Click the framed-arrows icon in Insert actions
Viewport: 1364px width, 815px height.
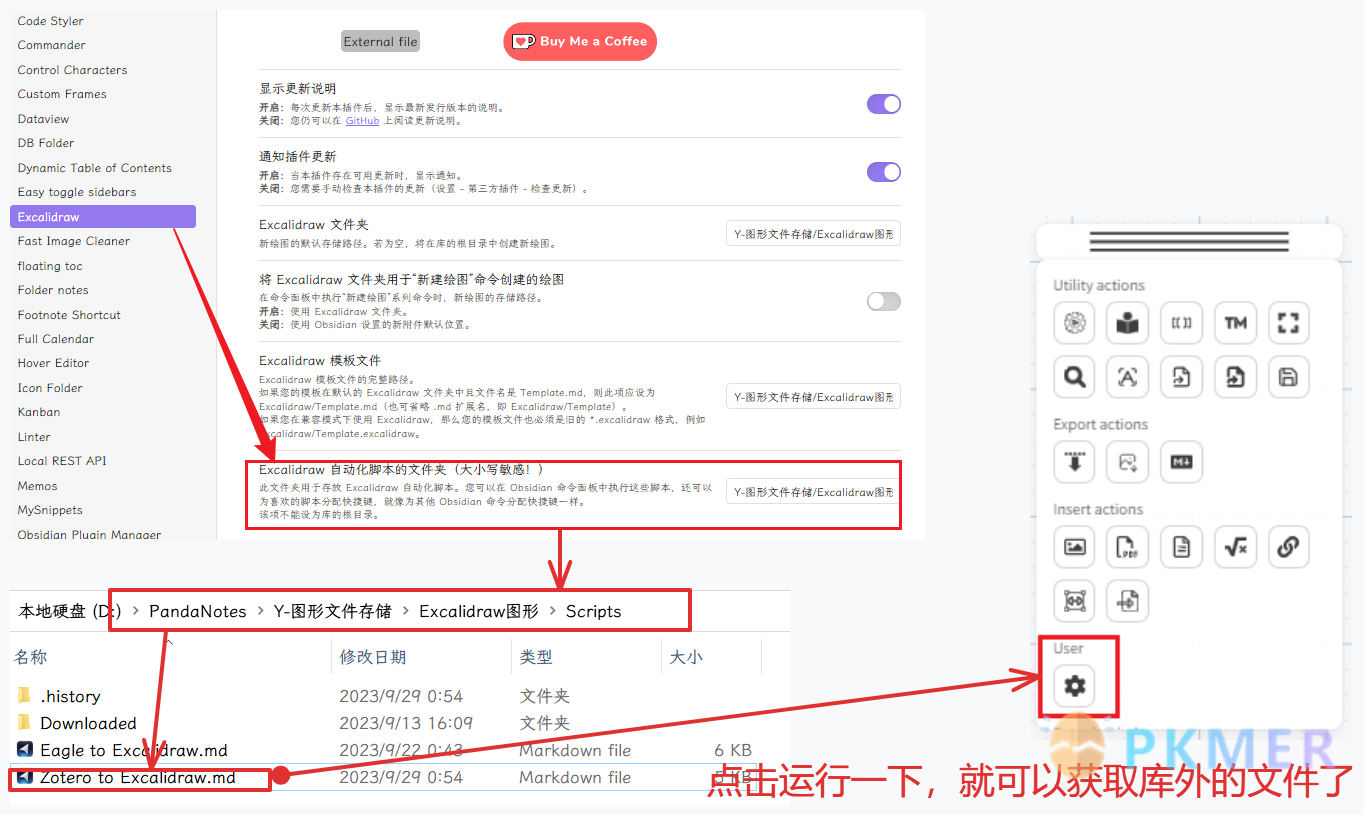(1074, 601)
